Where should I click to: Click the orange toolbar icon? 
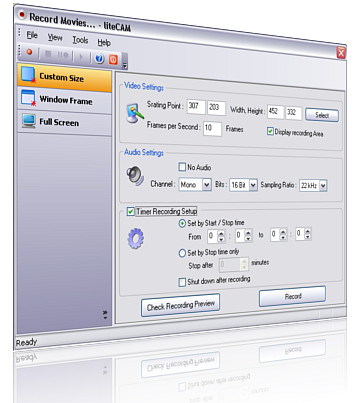click(x=113, y=60)
